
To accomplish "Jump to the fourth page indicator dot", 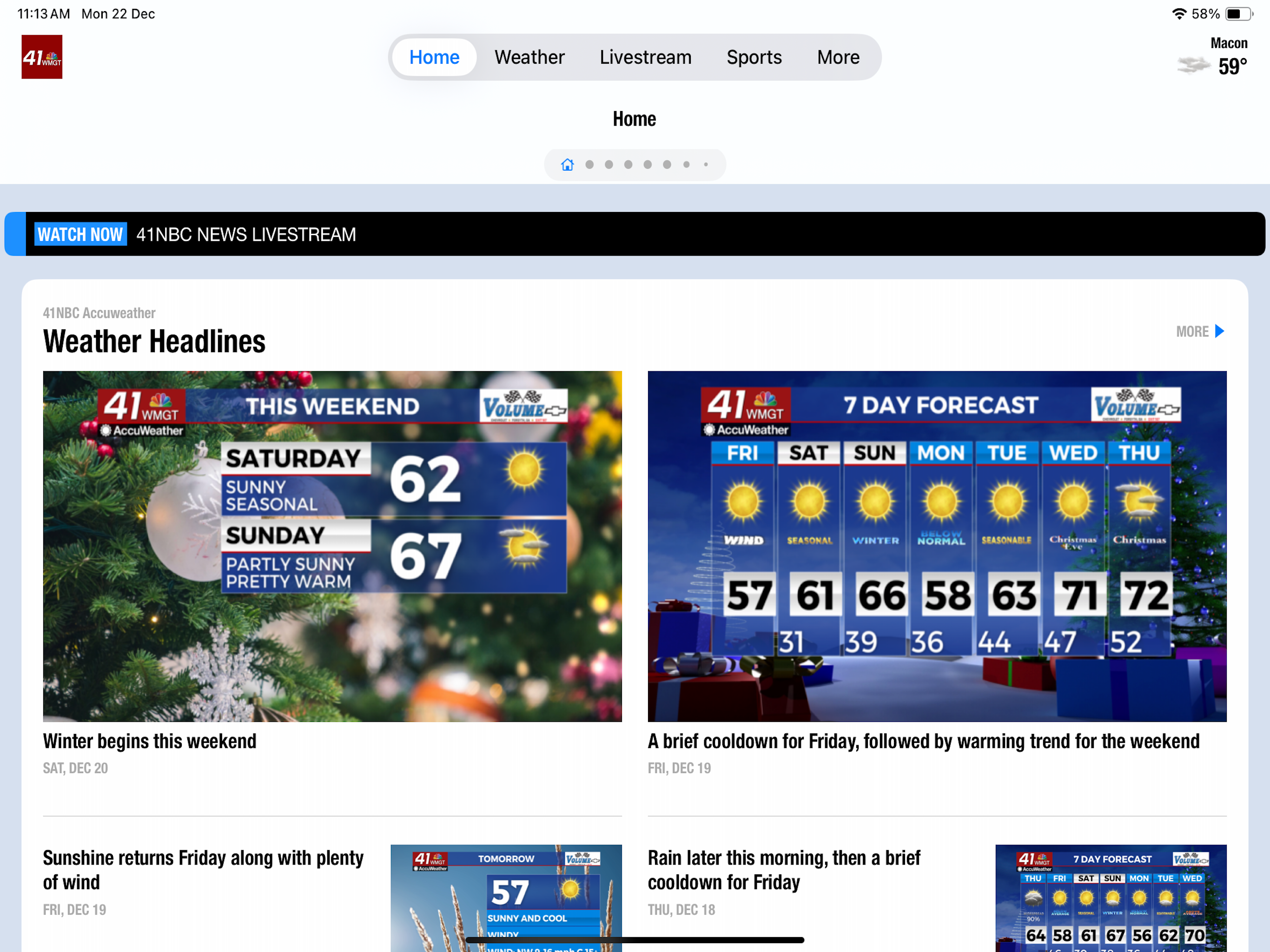I will (x=647, y=165).
